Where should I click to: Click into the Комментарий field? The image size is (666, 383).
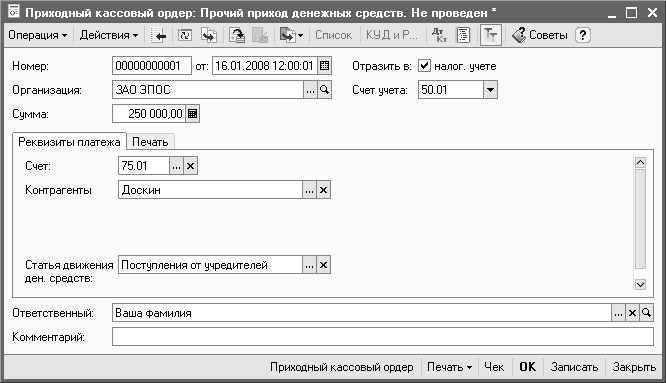(383, 337)
